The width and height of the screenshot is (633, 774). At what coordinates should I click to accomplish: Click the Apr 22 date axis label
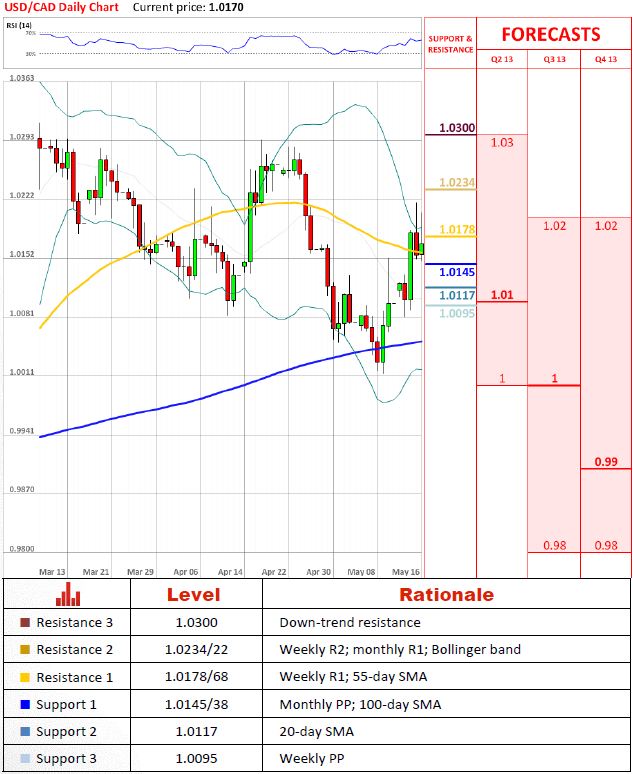click(x=274, y=572)
